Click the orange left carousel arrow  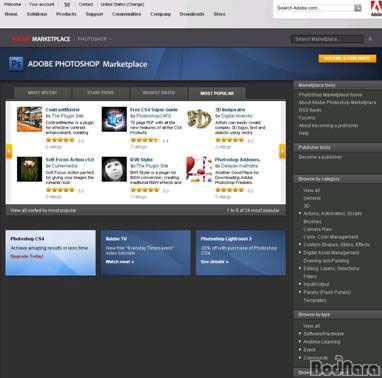pos(9,151)
